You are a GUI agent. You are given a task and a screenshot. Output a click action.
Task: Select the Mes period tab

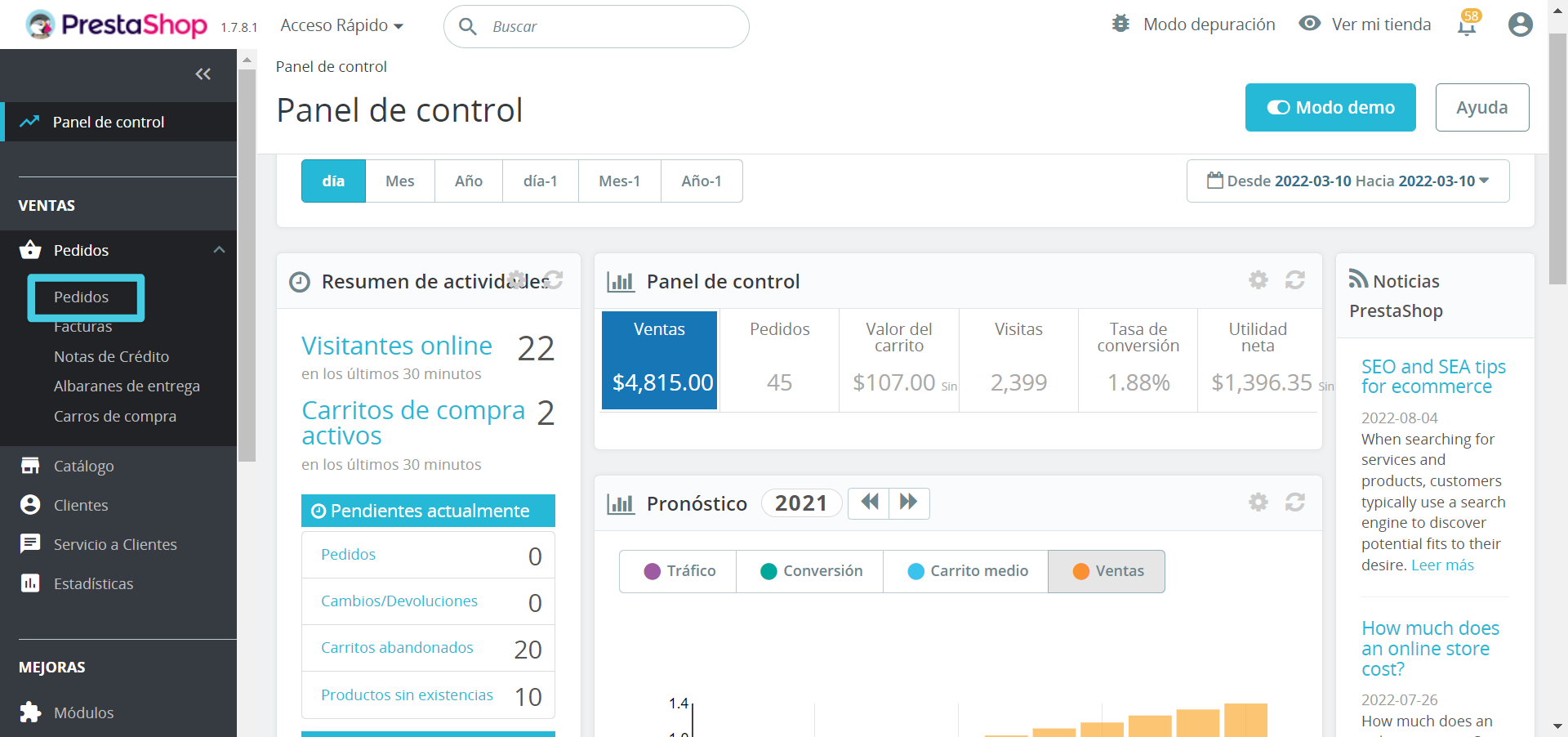point(400,181)
